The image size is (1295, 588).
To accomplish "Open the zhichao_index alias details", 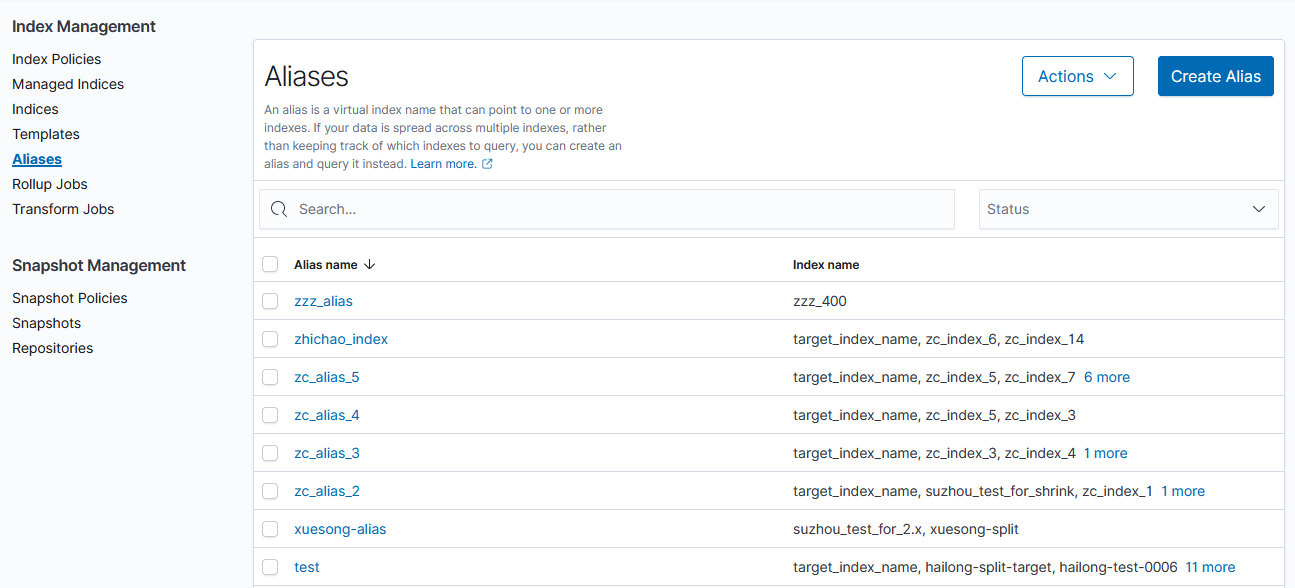I will pos(340,339).
